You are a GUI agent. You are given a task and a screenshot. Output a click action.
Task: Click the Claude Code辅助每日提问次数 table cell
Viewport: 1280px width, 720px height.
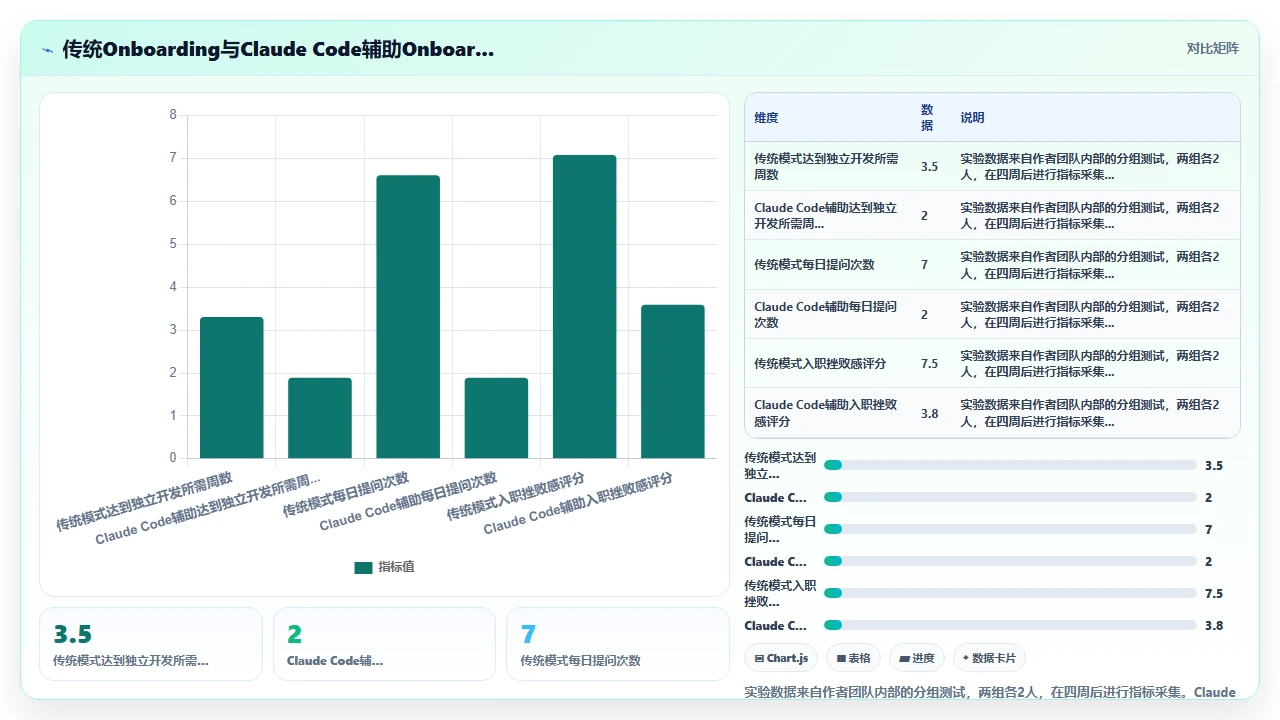(826, 314)
